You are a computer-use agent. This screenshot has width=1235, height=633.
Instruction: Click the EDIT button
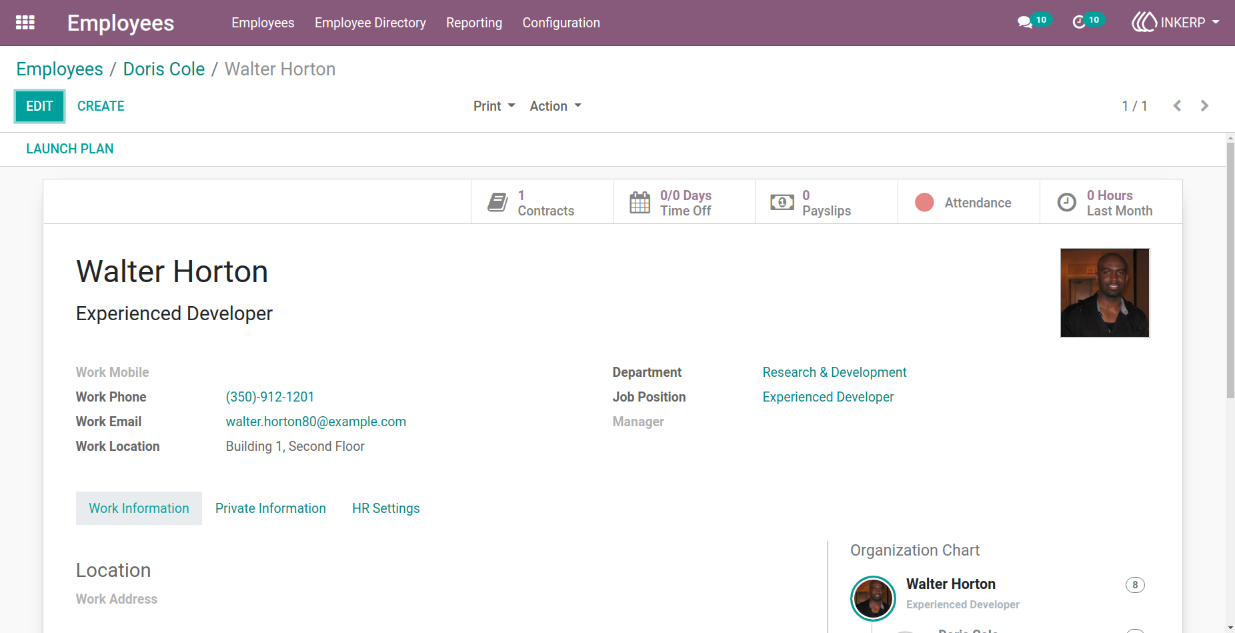[x=40, y=106]
